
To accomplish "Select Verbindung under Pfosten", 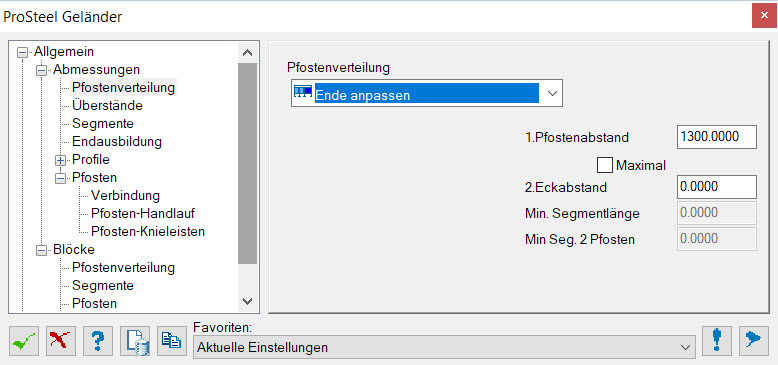I will 126,195.
